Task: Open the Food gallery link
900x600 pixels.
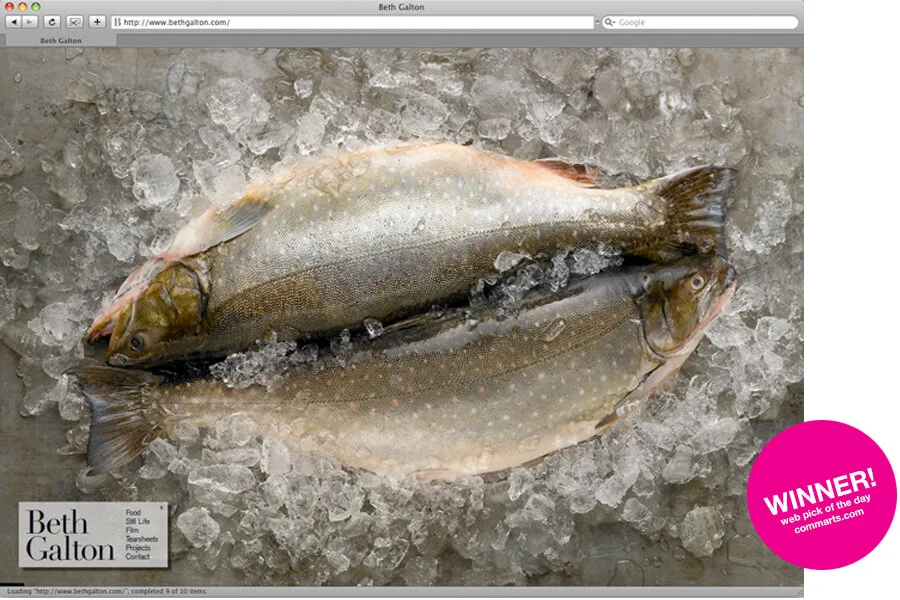Action: click(x=133, y=512)
